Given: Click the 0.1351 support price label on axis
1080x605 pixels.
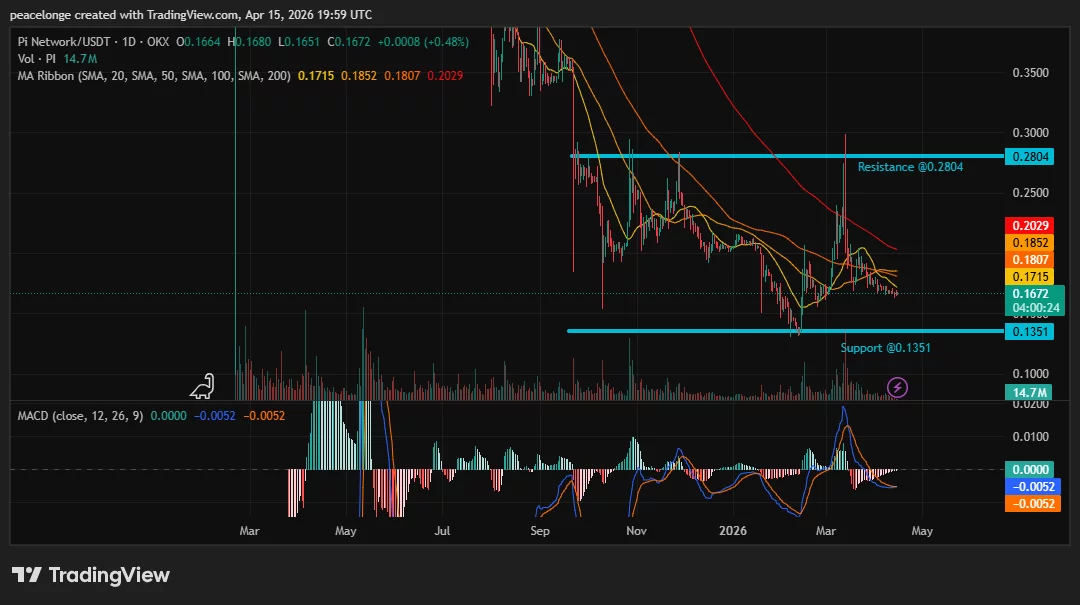Looking at the screenshot, I should pos(1030,331).
